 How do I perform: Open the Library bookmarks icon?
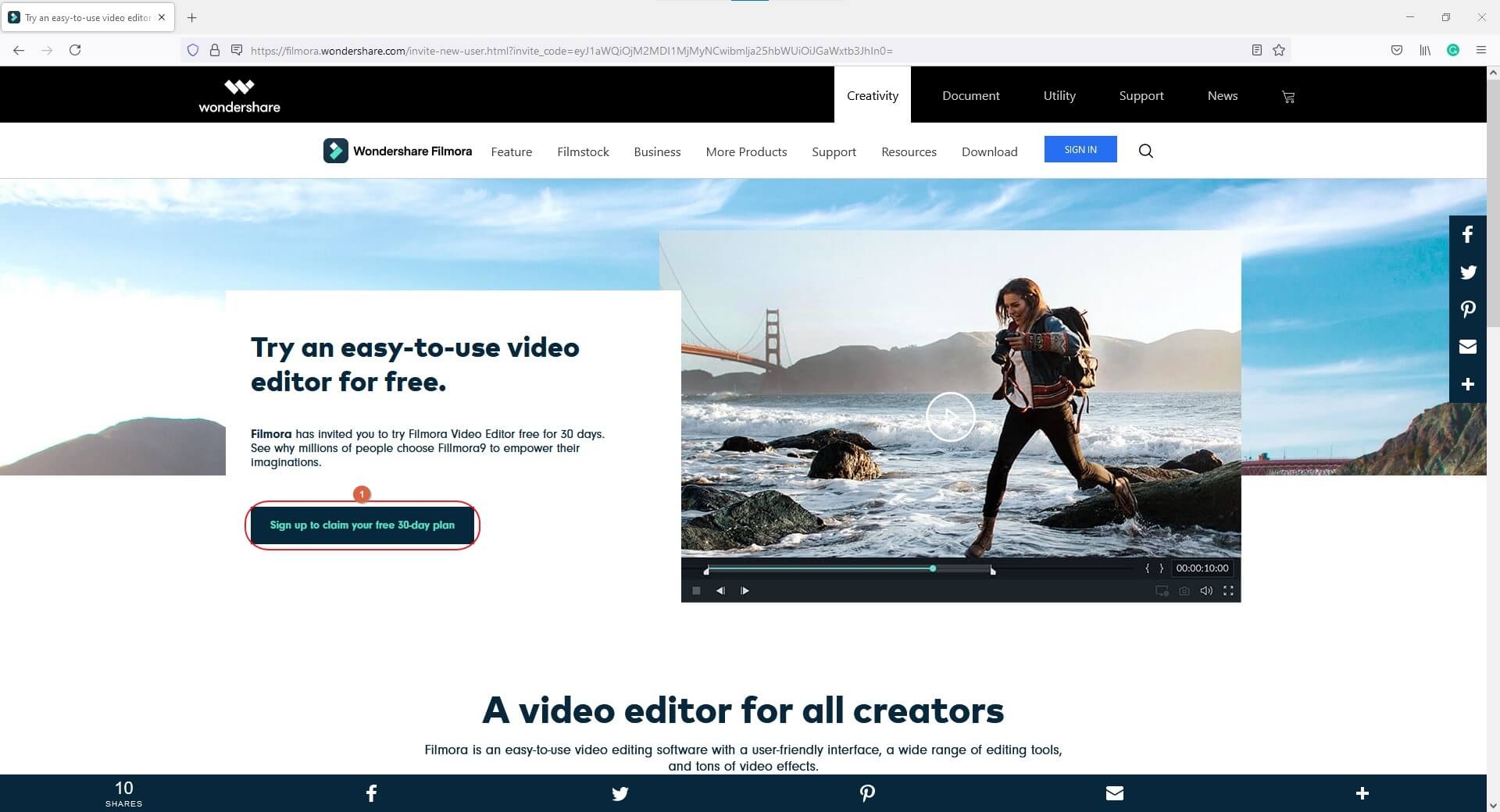[1425, 50]
